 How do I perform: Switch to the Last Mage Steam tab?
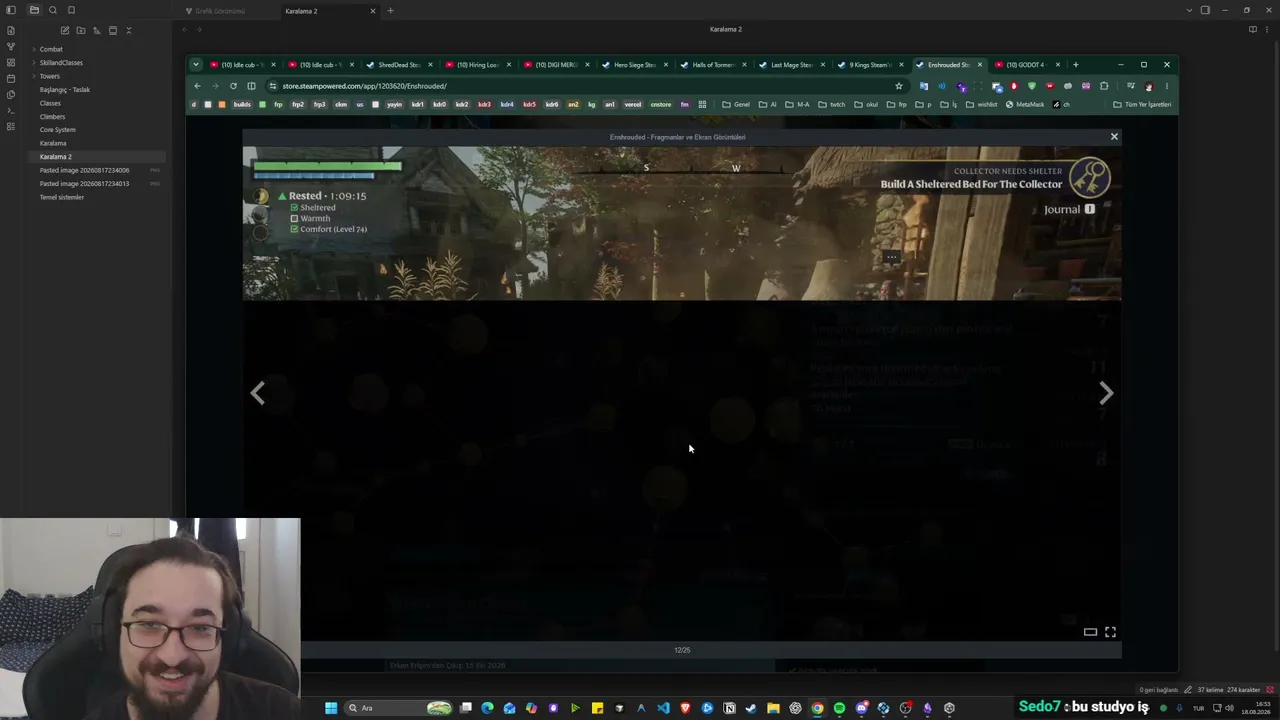[791, 65]
